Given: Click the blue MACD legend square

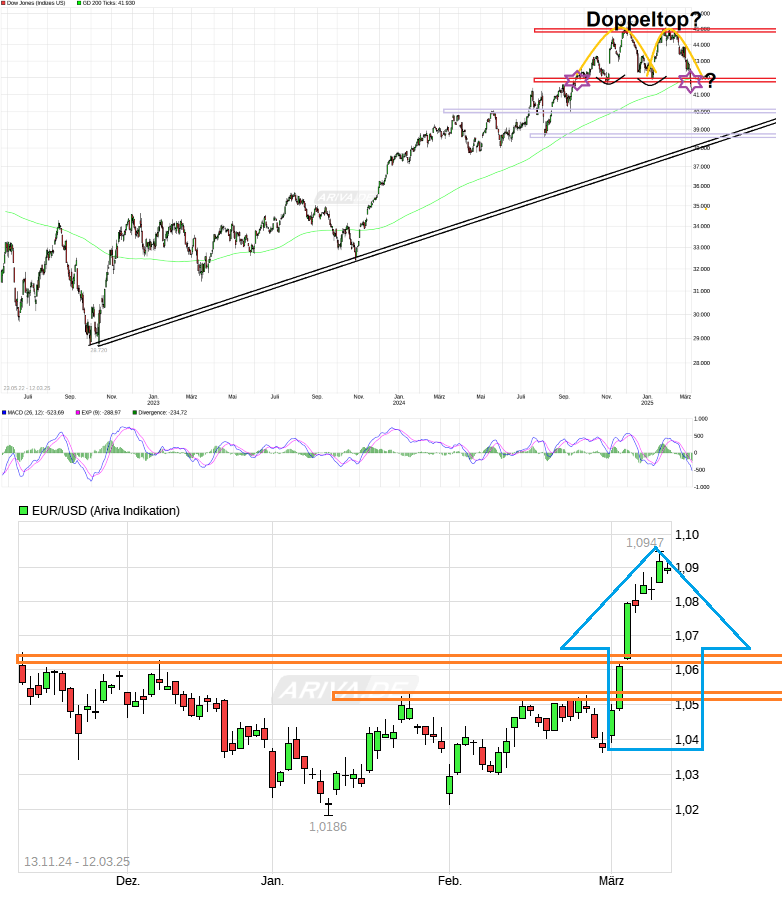Looking at the screenshot, I should [x=3, y=412].
